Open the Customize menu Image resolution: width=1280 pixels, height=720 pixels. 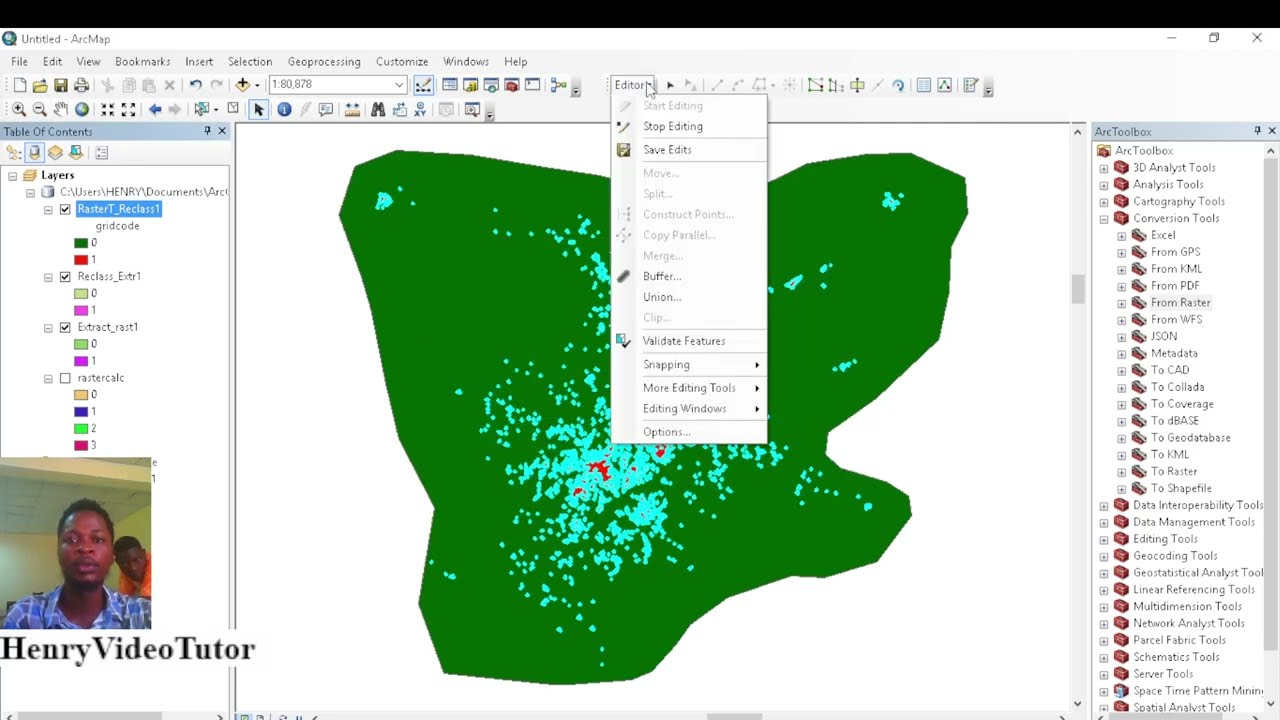[x=402, y=62]
